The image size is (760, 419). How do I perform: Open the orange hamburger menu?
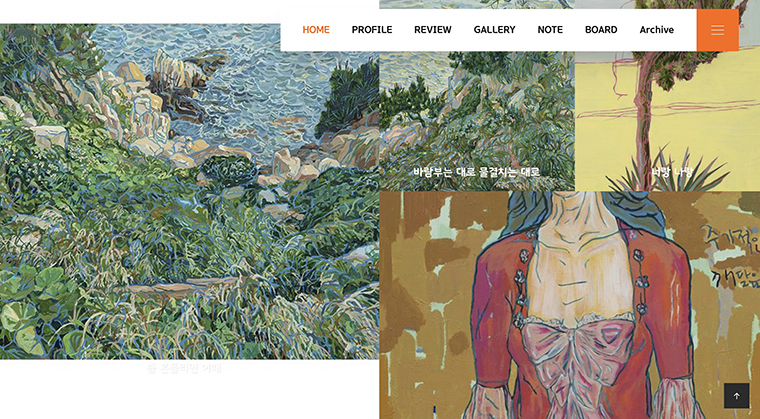coord(717,30)
